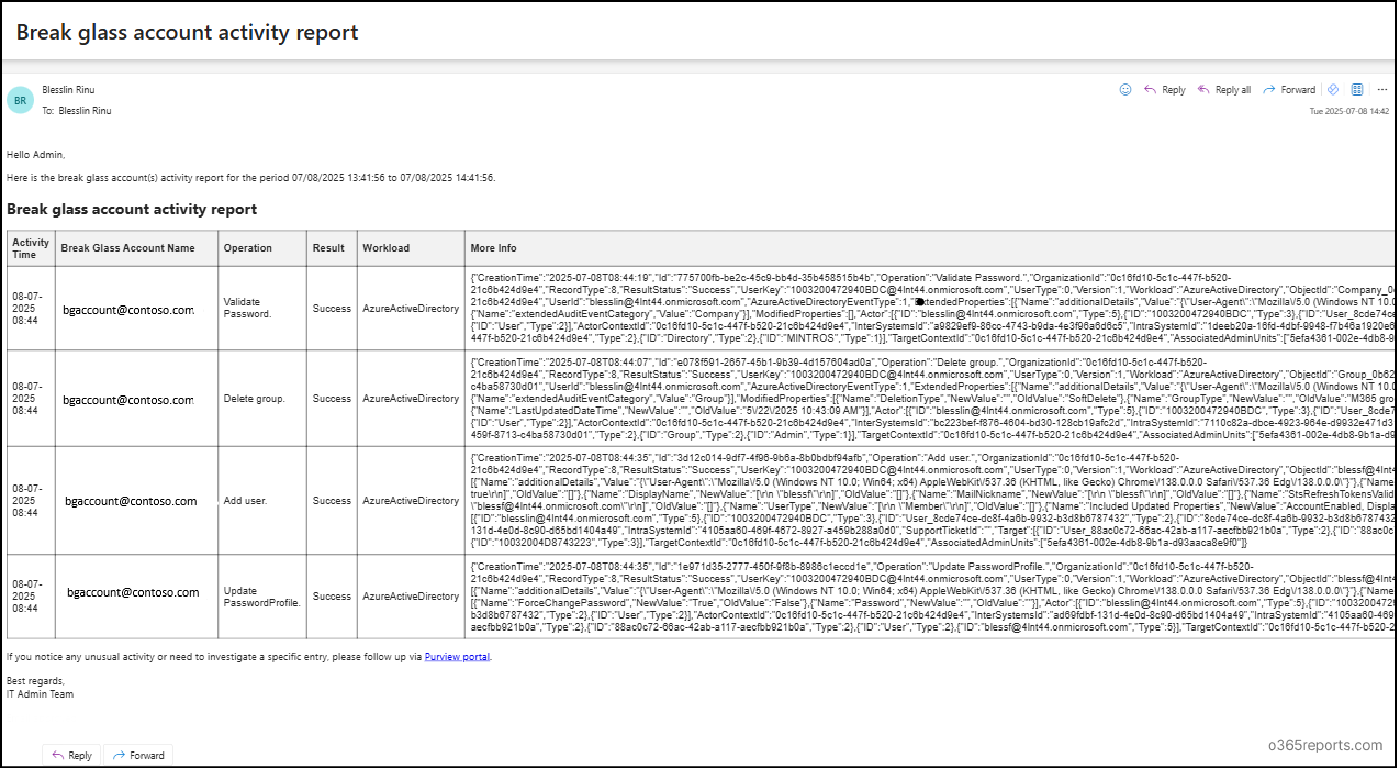The width and height of the screenshot is (1397, 768).
Task: Click the Reply button at bottom
Action: pos(71,755)
